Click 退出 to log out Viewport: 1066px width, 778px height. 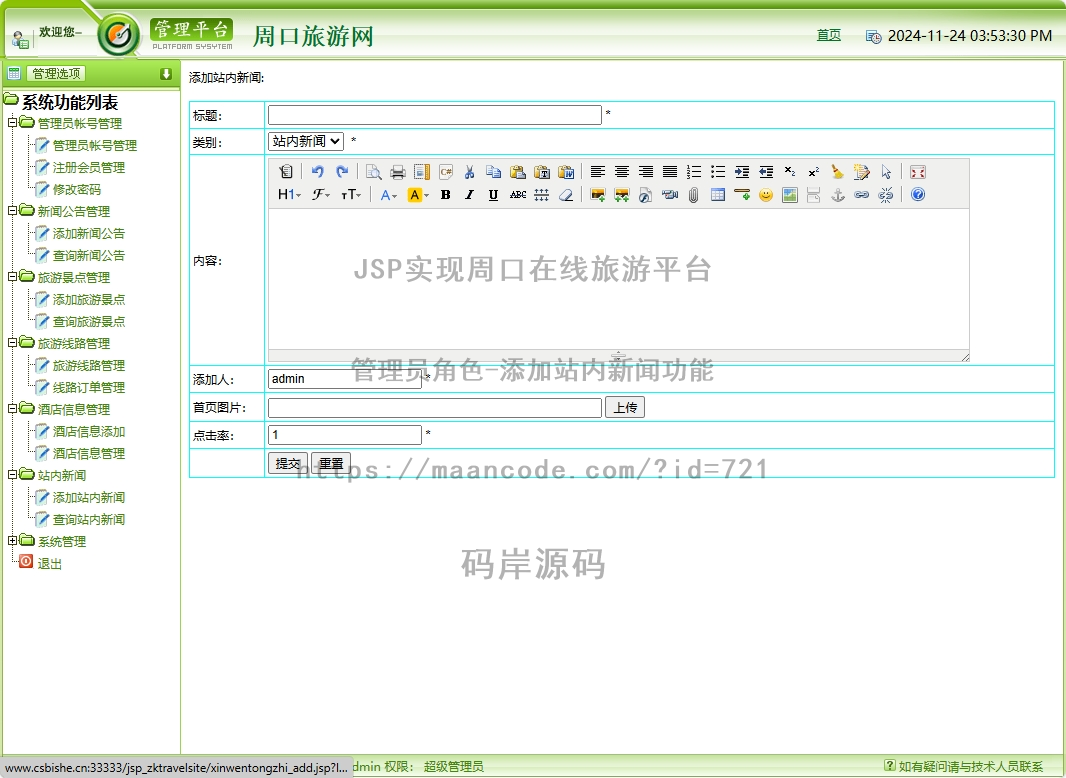50,563
